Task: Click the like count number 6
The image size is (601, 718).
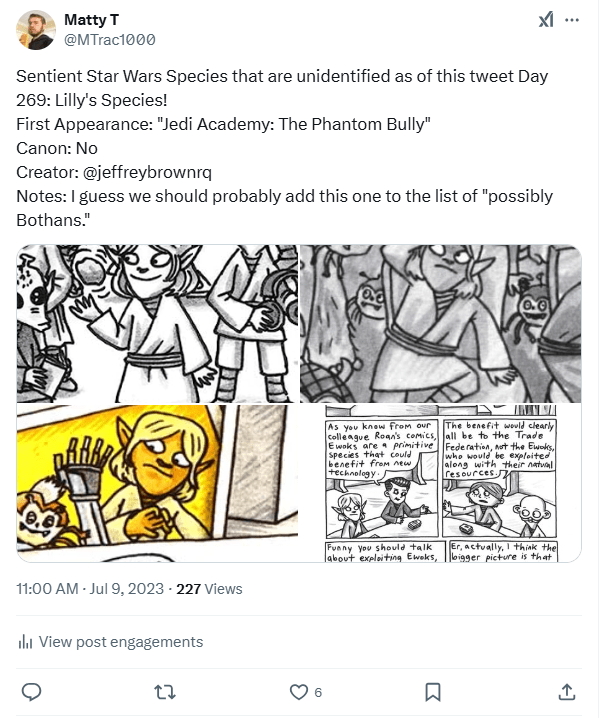Action: click(x=318, y=692)
